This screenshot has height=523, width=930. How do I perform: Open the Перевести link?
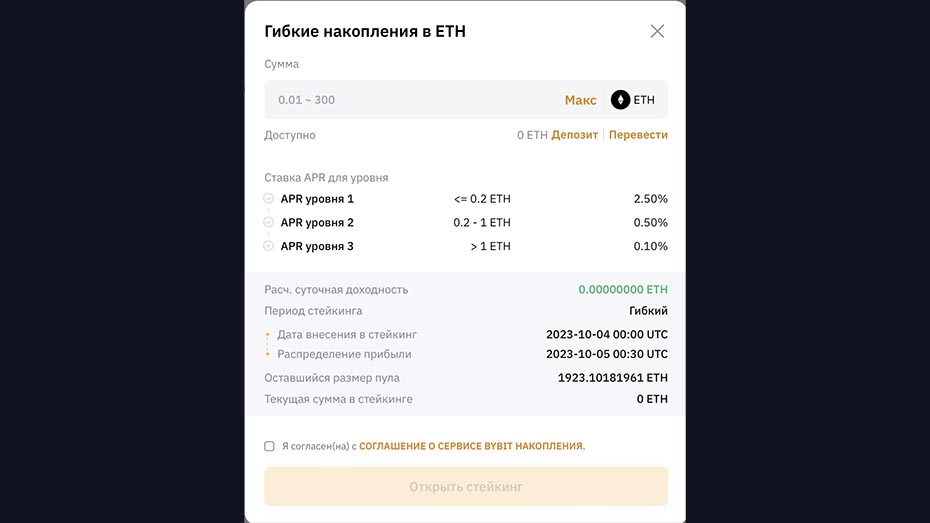click(x=638, y=135)
